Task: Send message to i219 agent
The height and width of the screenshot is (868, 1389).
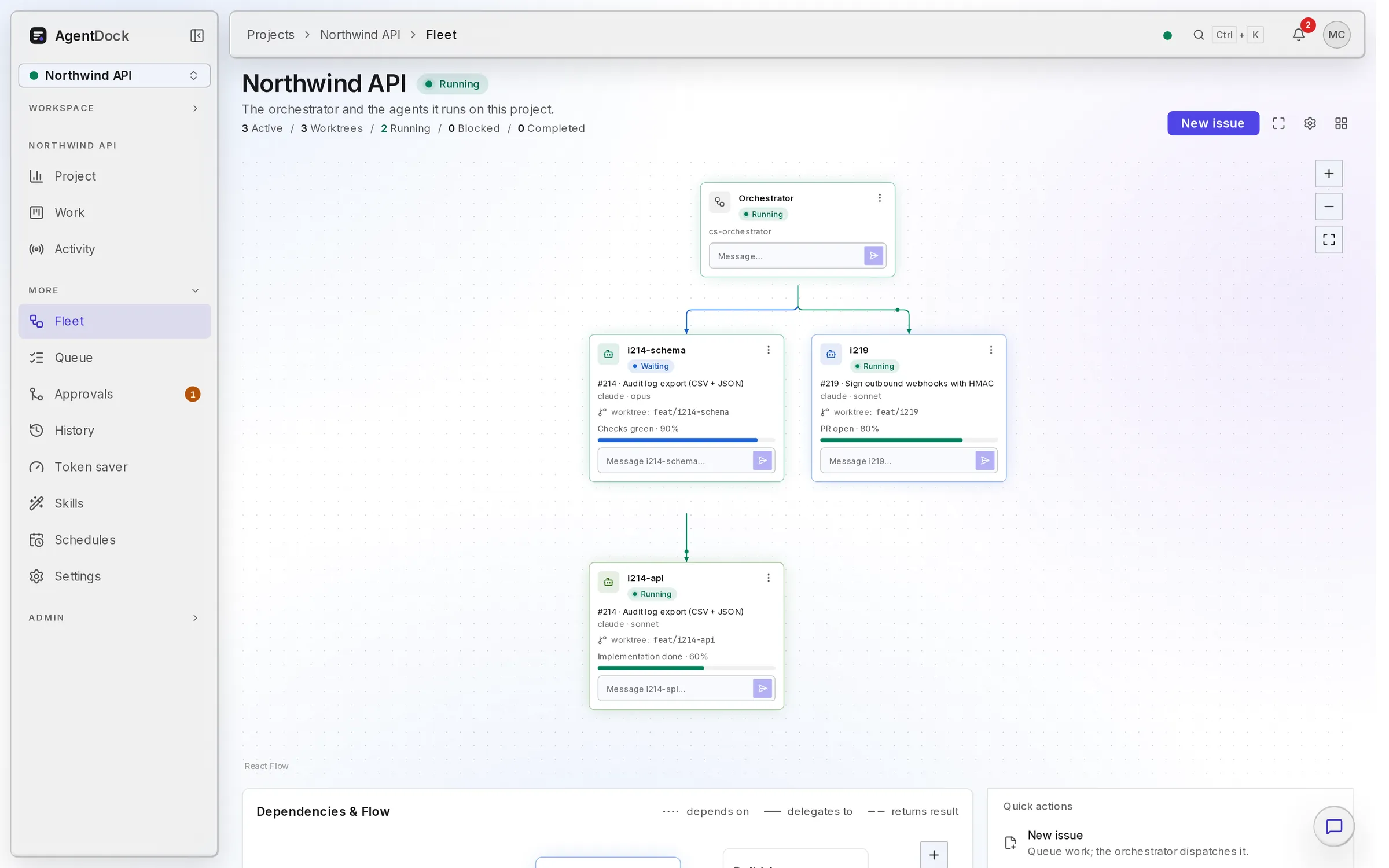Action: click(984, 461)
